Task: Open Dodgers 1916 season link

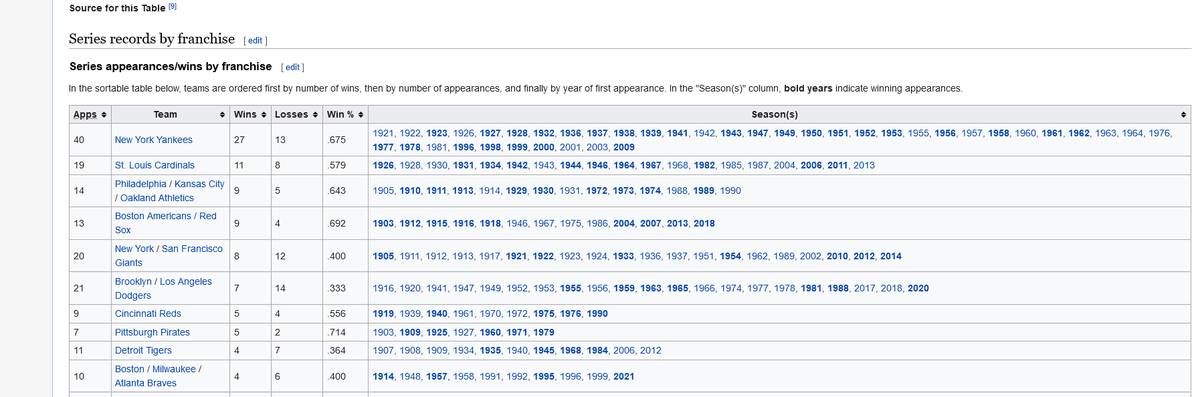Action: coord(382,288)
